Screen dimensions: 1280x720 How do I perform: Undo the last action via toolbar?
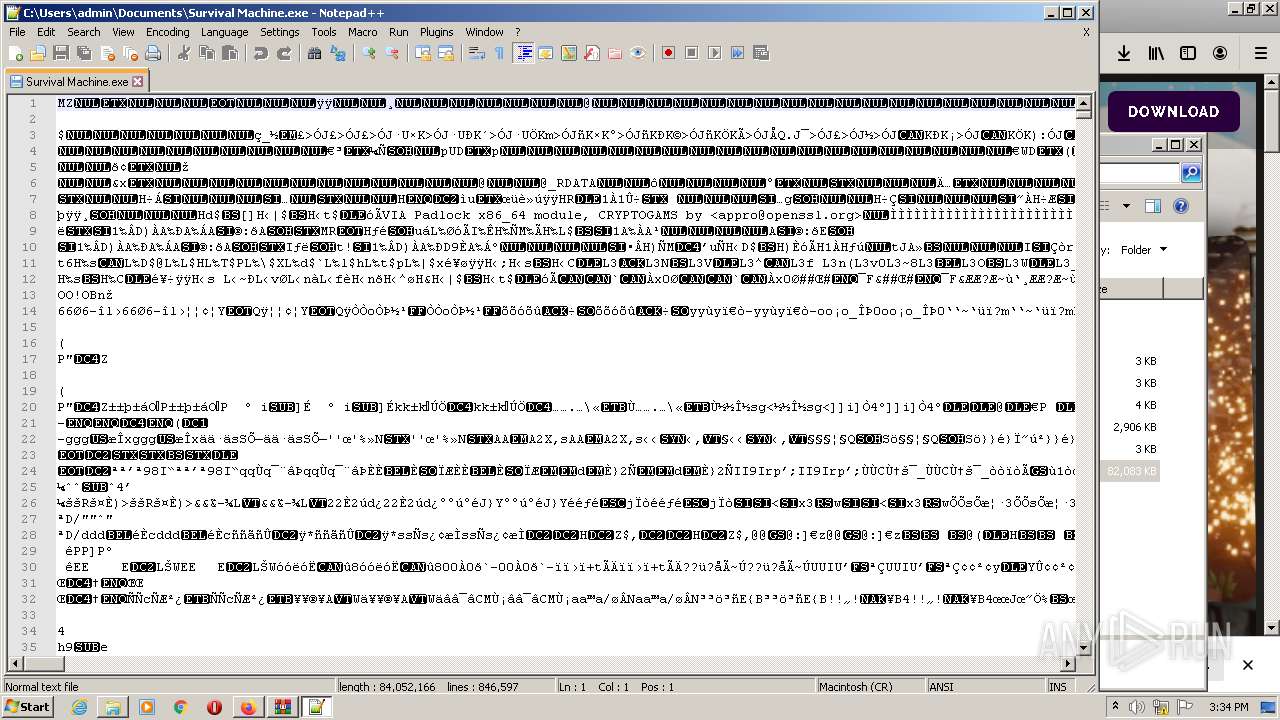261,53
